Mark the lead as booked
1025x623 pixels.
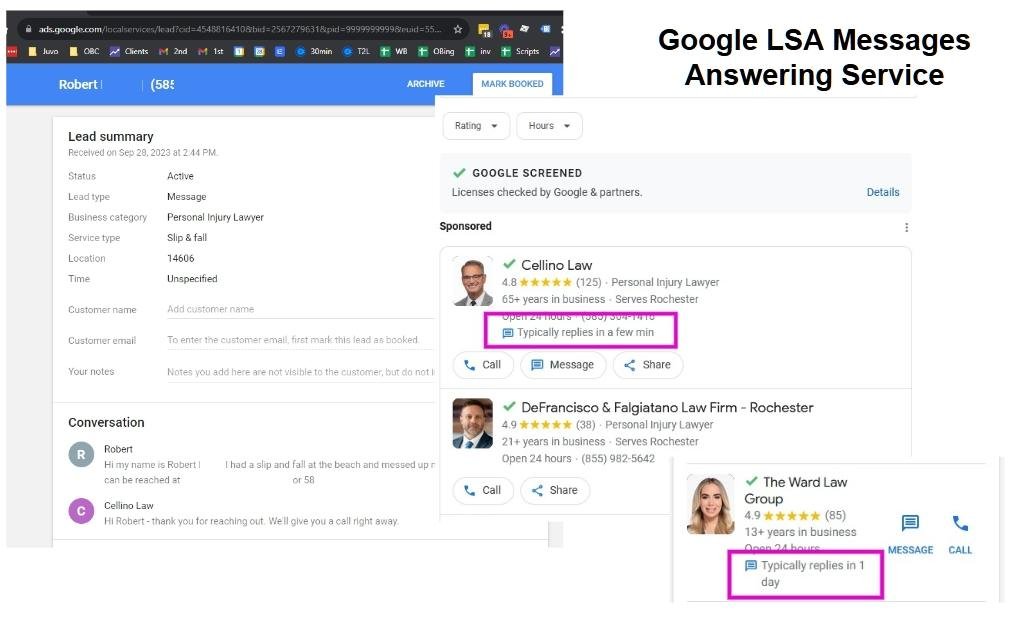512,84
